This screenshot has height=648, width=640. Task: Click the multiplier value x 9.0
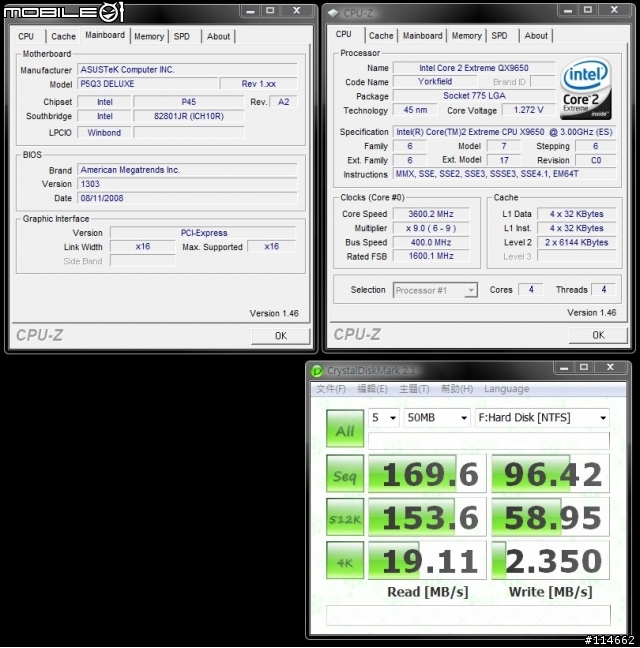(431, 228)
